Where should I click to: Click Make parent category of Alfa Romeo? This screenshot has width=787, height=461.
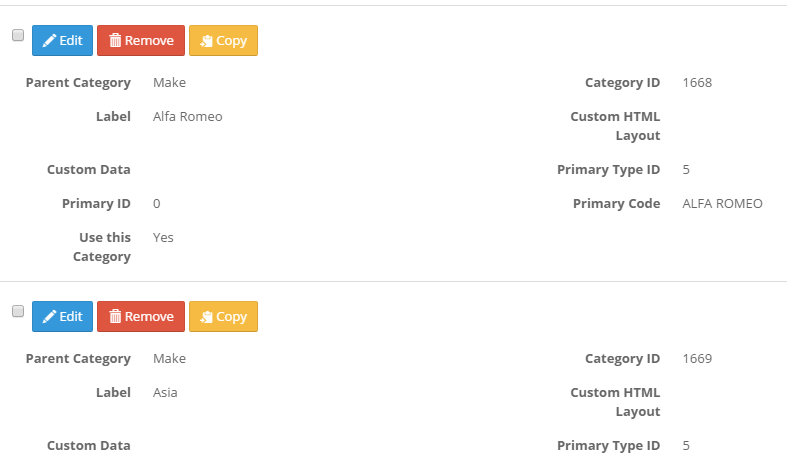170,82
